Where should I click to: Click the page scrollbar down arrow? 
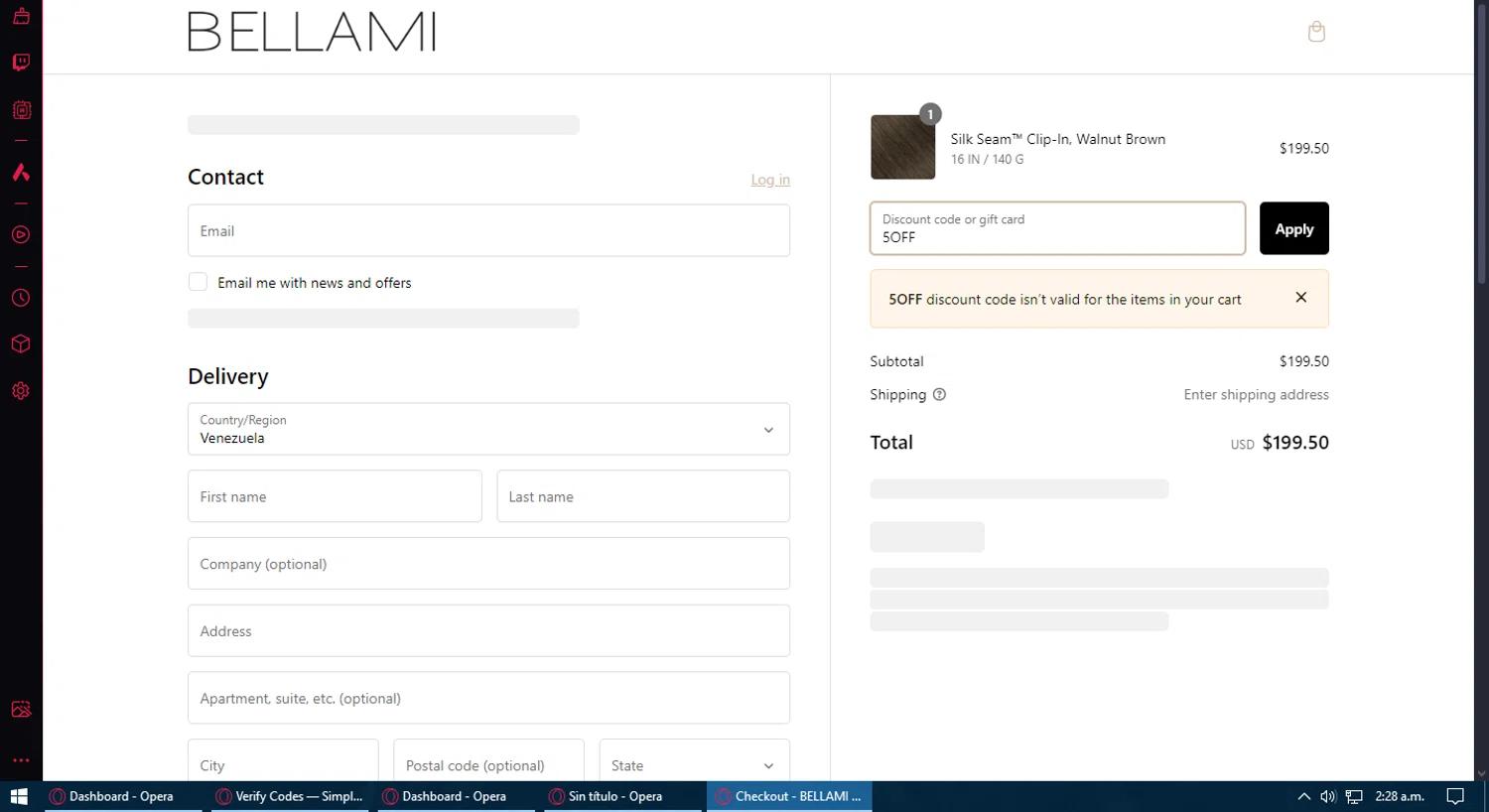(x=1481, y=773)
